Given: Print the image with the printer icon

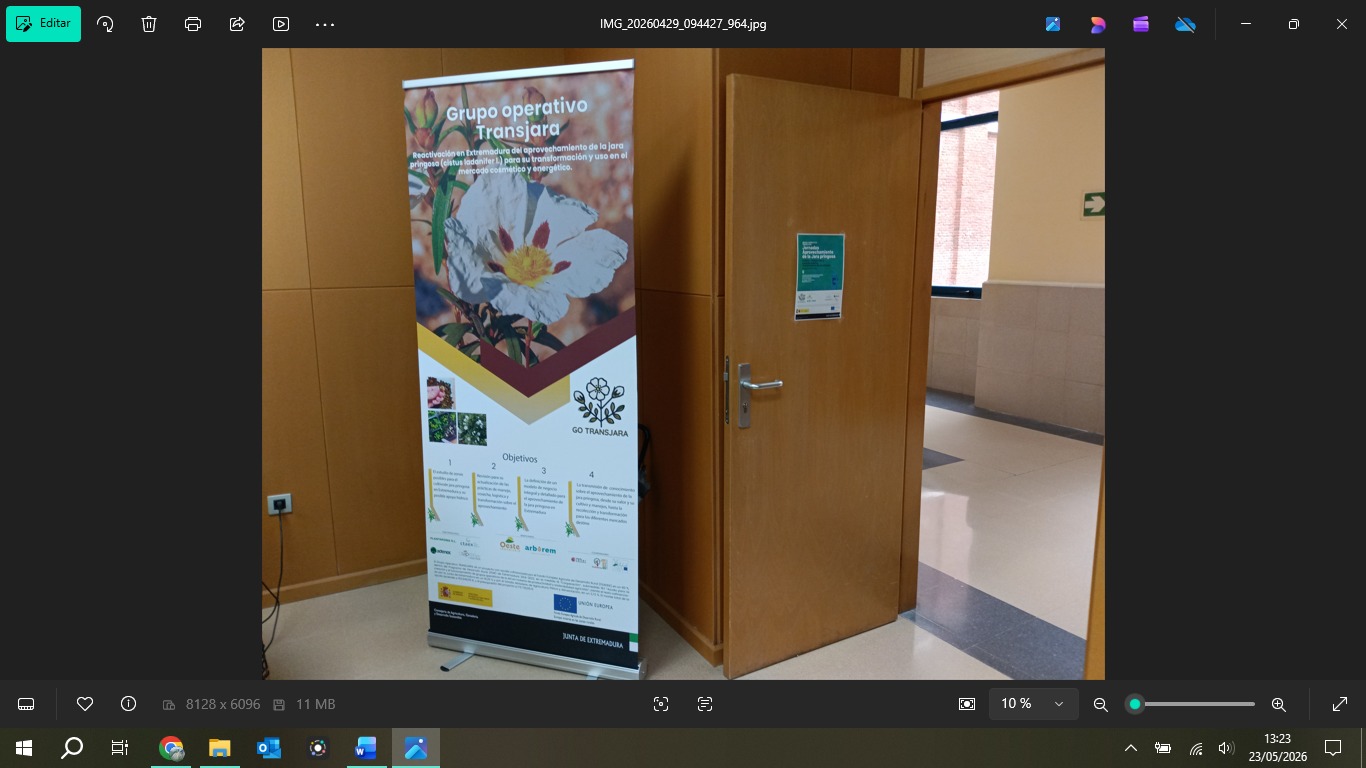Looking at the screenshot, I should (x=193, y=24).
